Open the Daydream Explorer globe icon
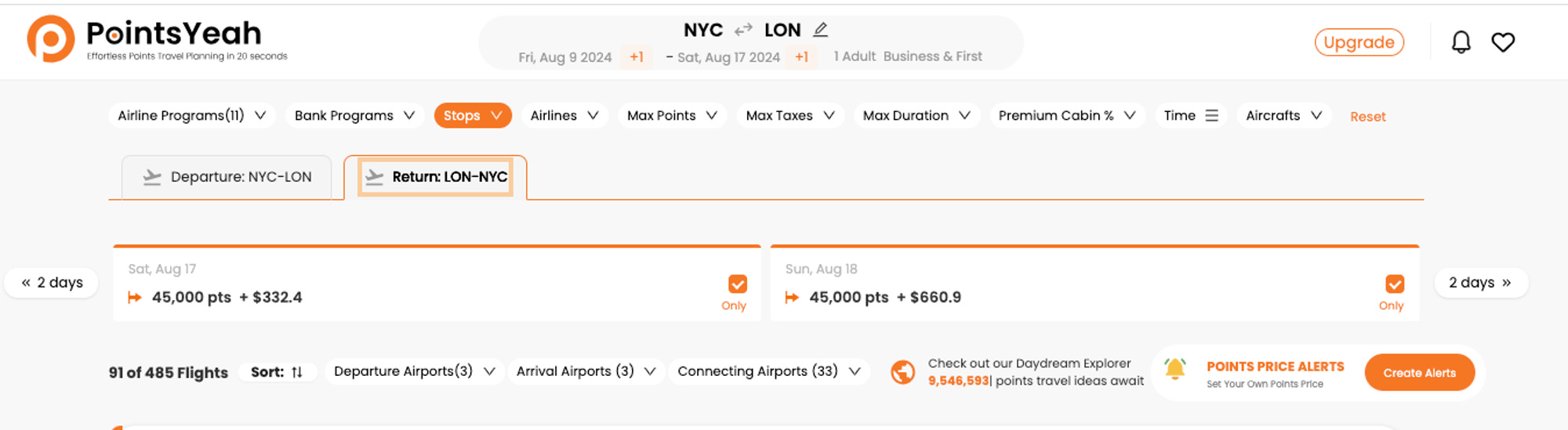 (x=903, y=372)
